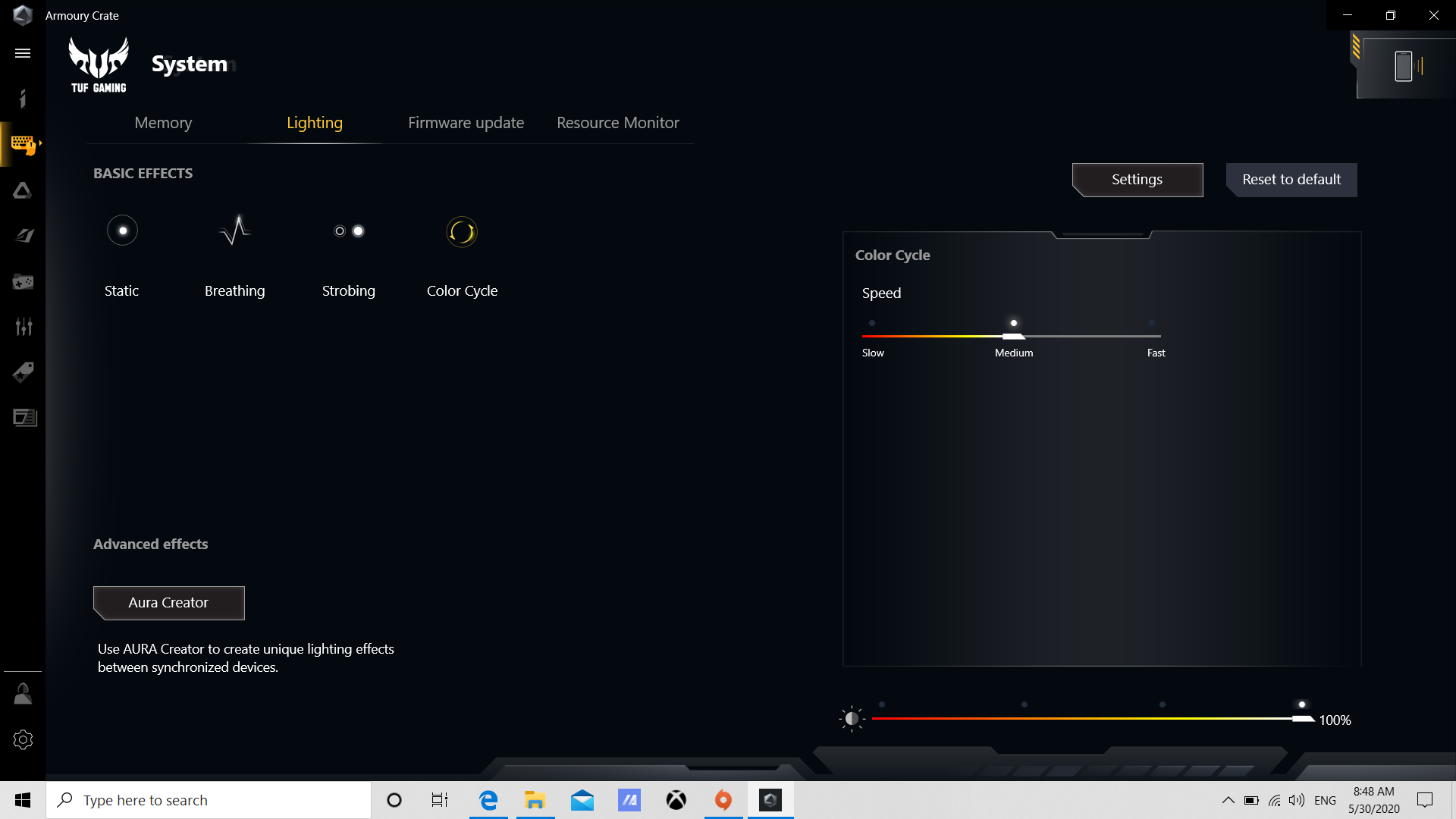Select the Breathing lighting effect icon
The image size is (1456, 819).
pyautogui.click(x=235, y=231)
